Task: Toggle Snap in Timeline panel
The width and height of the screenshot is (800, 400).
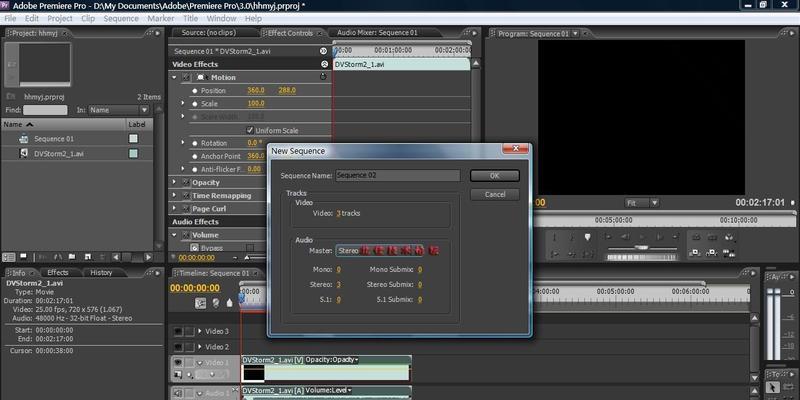Action: tap(201, 303)
